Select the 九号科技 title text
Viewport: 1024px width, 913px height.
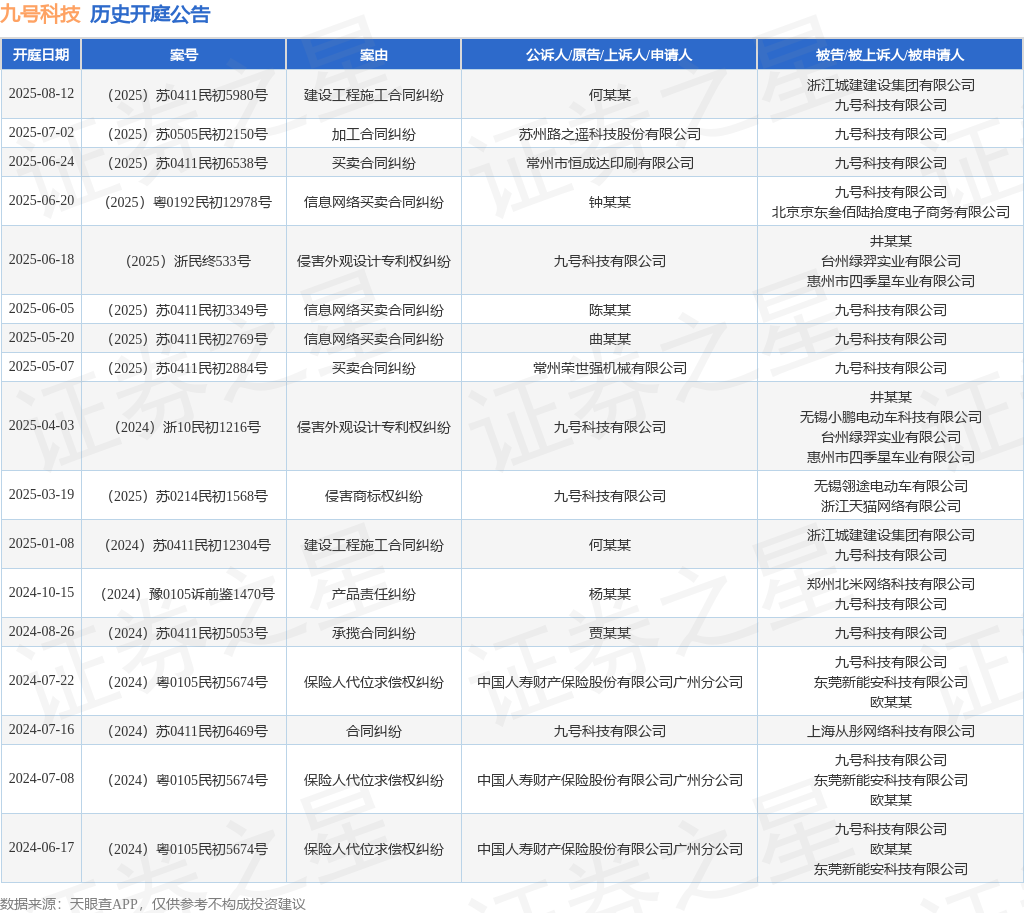pos(40,14)
